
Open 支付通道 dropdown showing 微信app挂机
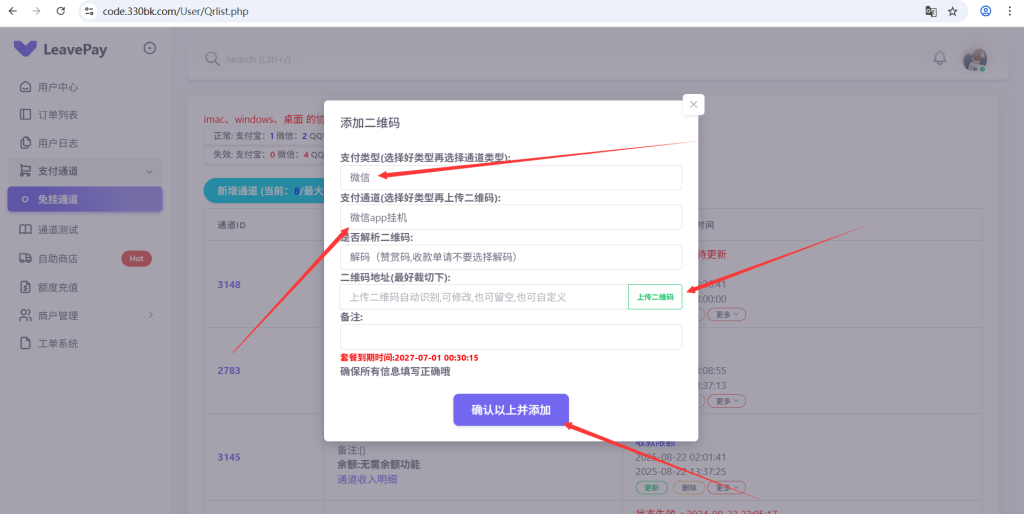[x=511, y=217]
